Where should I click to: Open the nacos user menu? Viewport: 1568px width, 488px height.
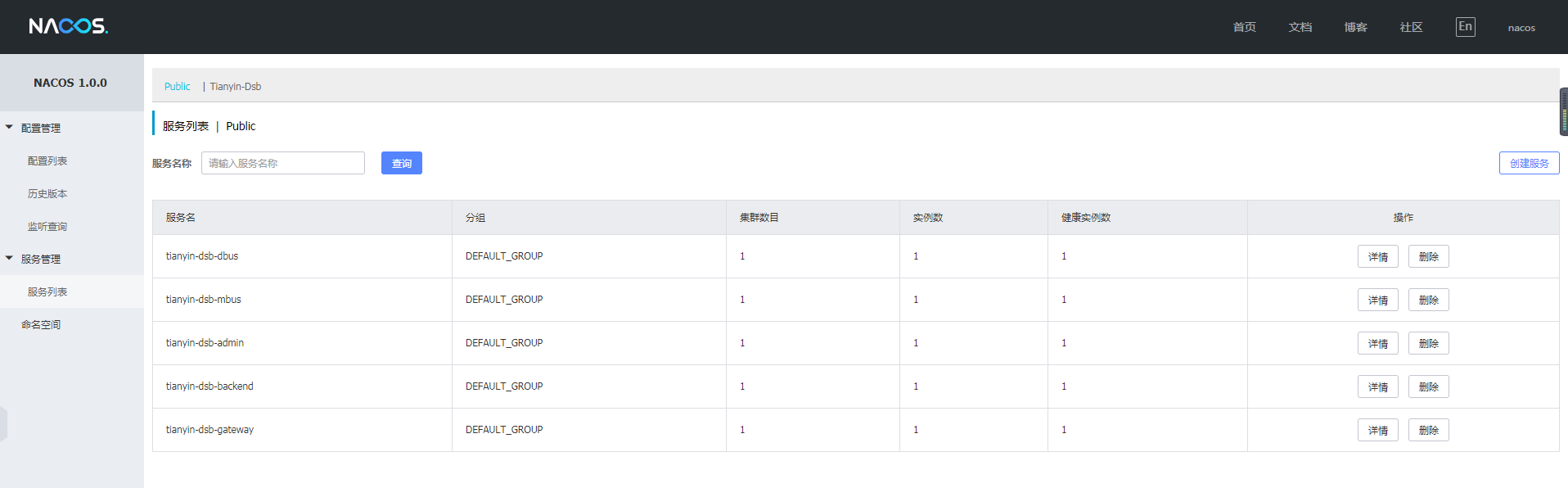click(x=1521, y=28)
